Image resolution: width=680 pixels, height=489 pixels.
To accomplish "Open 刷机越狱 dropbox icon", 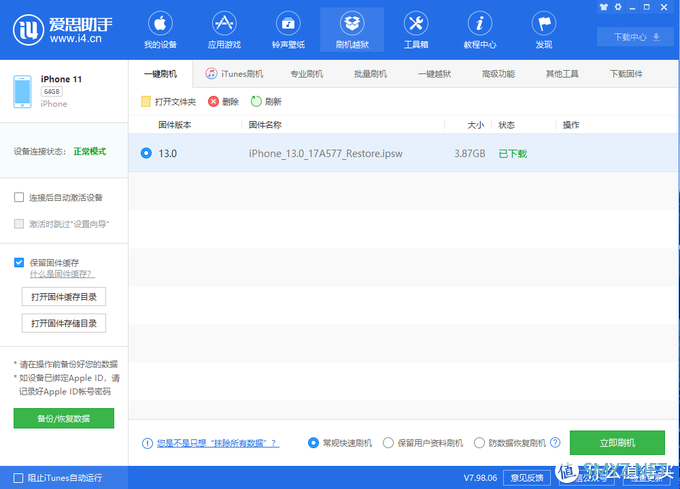I will point(352,23).
